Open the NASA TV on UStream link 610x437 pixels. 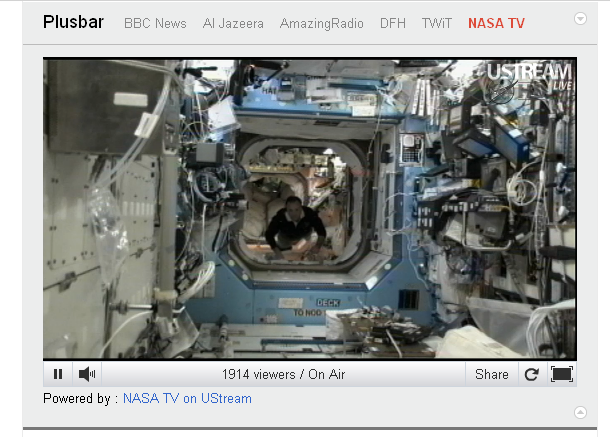coord(187,398)
